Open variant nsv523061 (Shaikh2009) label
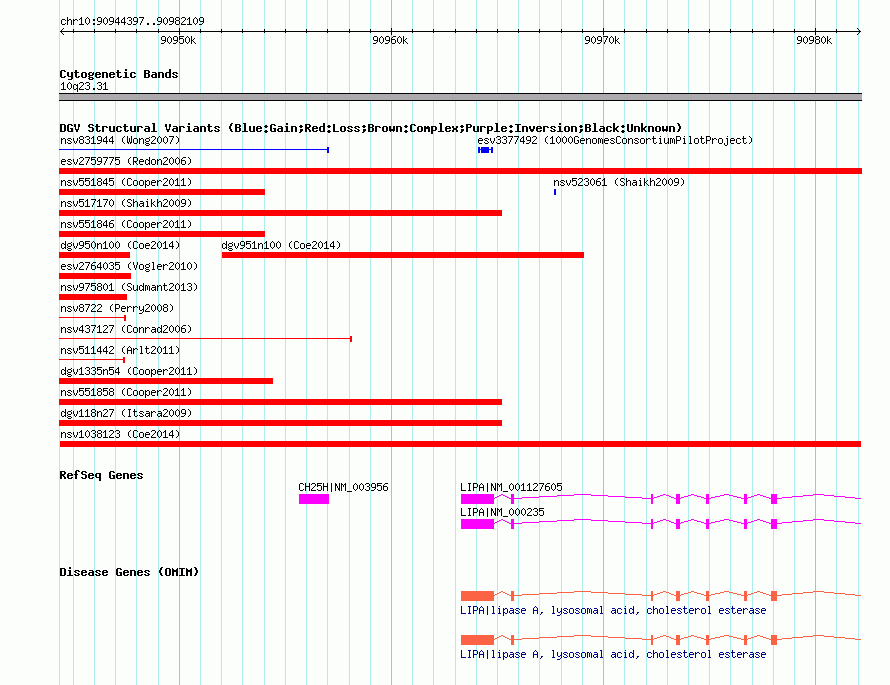 click(x=619, y=182)
